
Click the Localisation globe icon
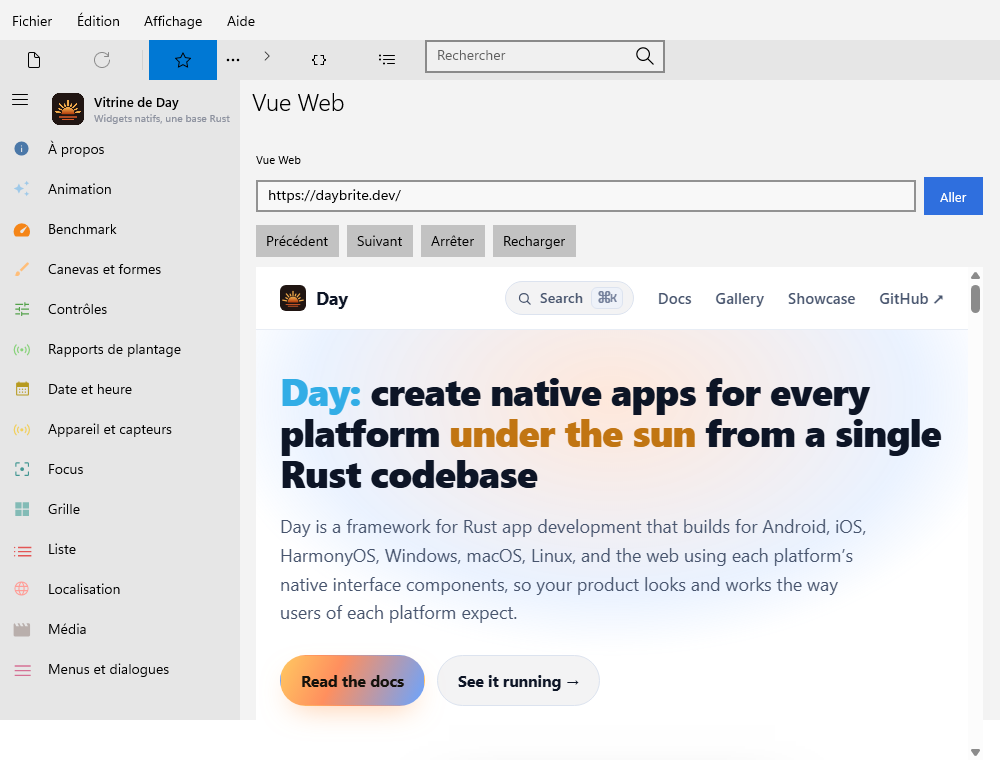pos(22,589)
